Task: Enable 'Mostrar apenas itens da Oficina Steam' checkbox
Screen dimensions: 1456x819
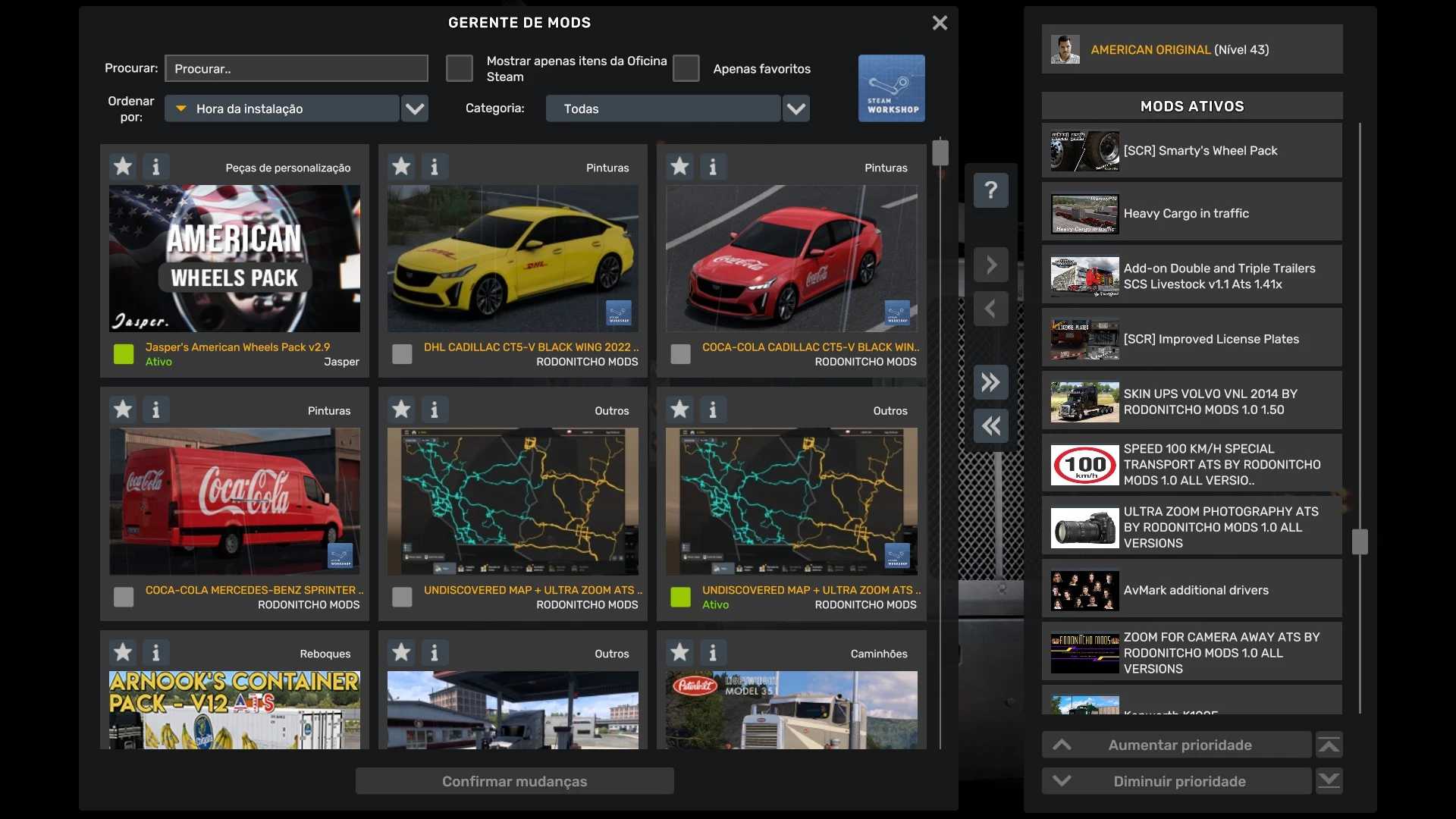Action: 459,68
